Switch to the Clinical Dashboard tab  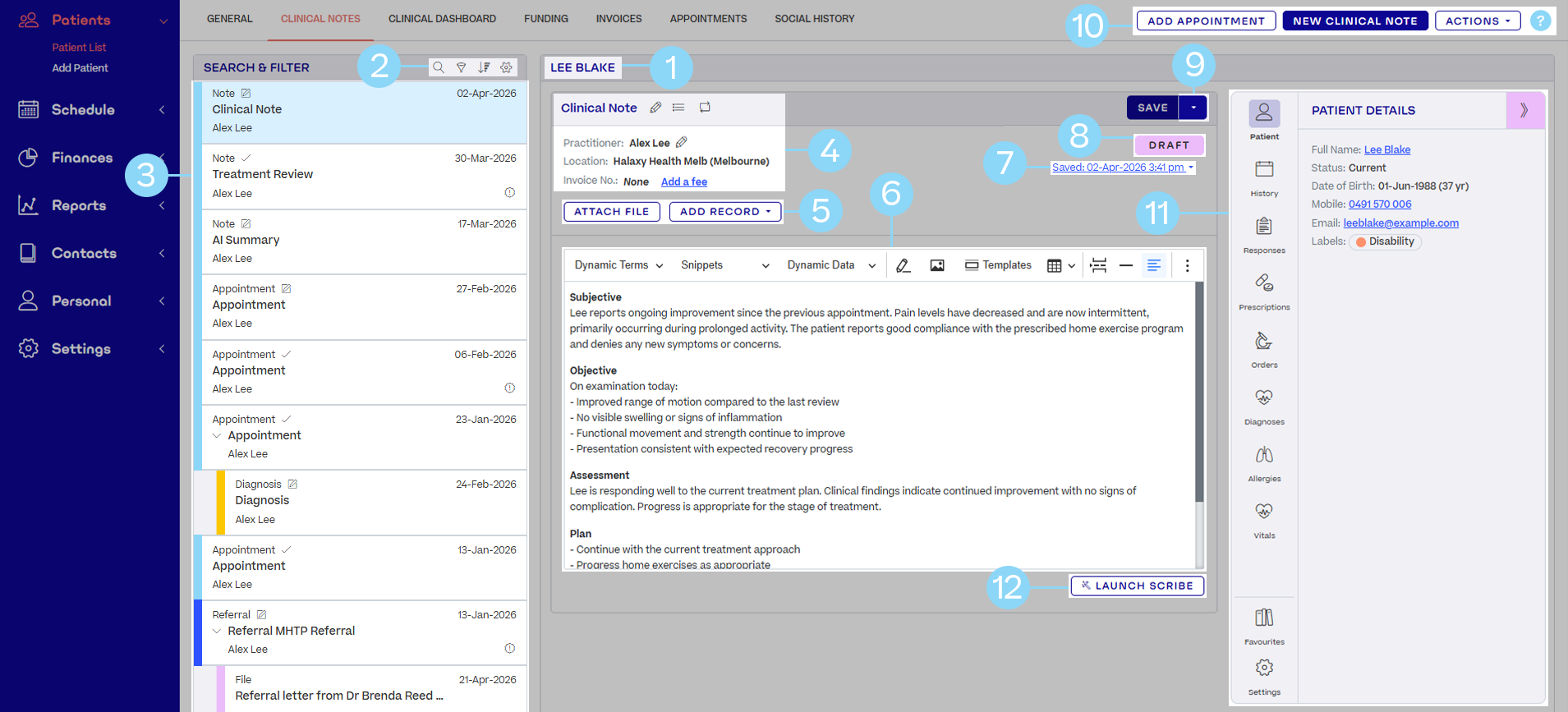click(442, 19)
